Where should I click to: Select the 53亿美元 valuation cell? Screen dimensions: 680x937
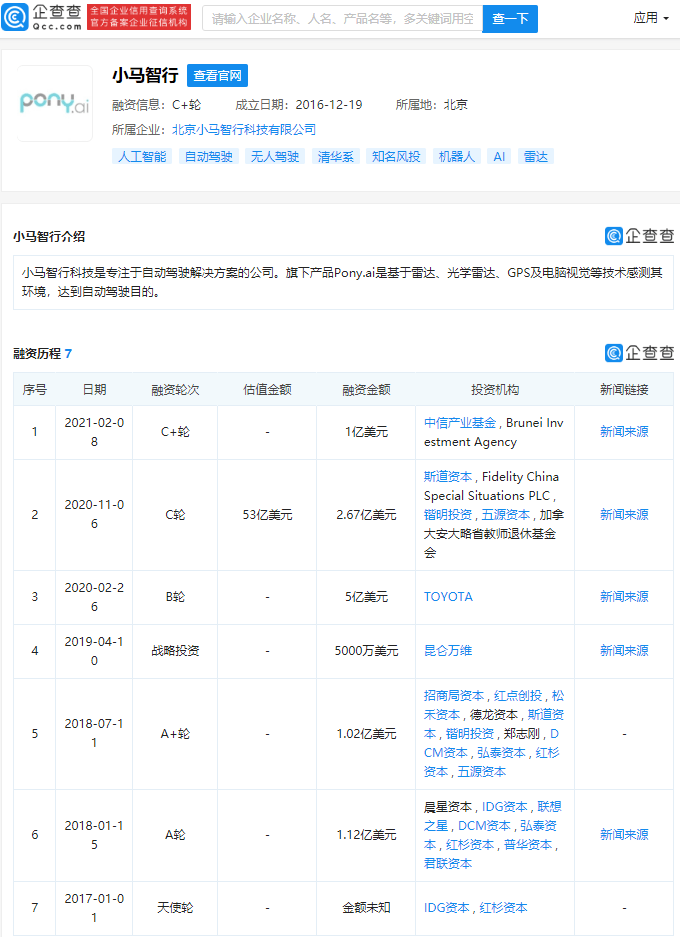267,515
